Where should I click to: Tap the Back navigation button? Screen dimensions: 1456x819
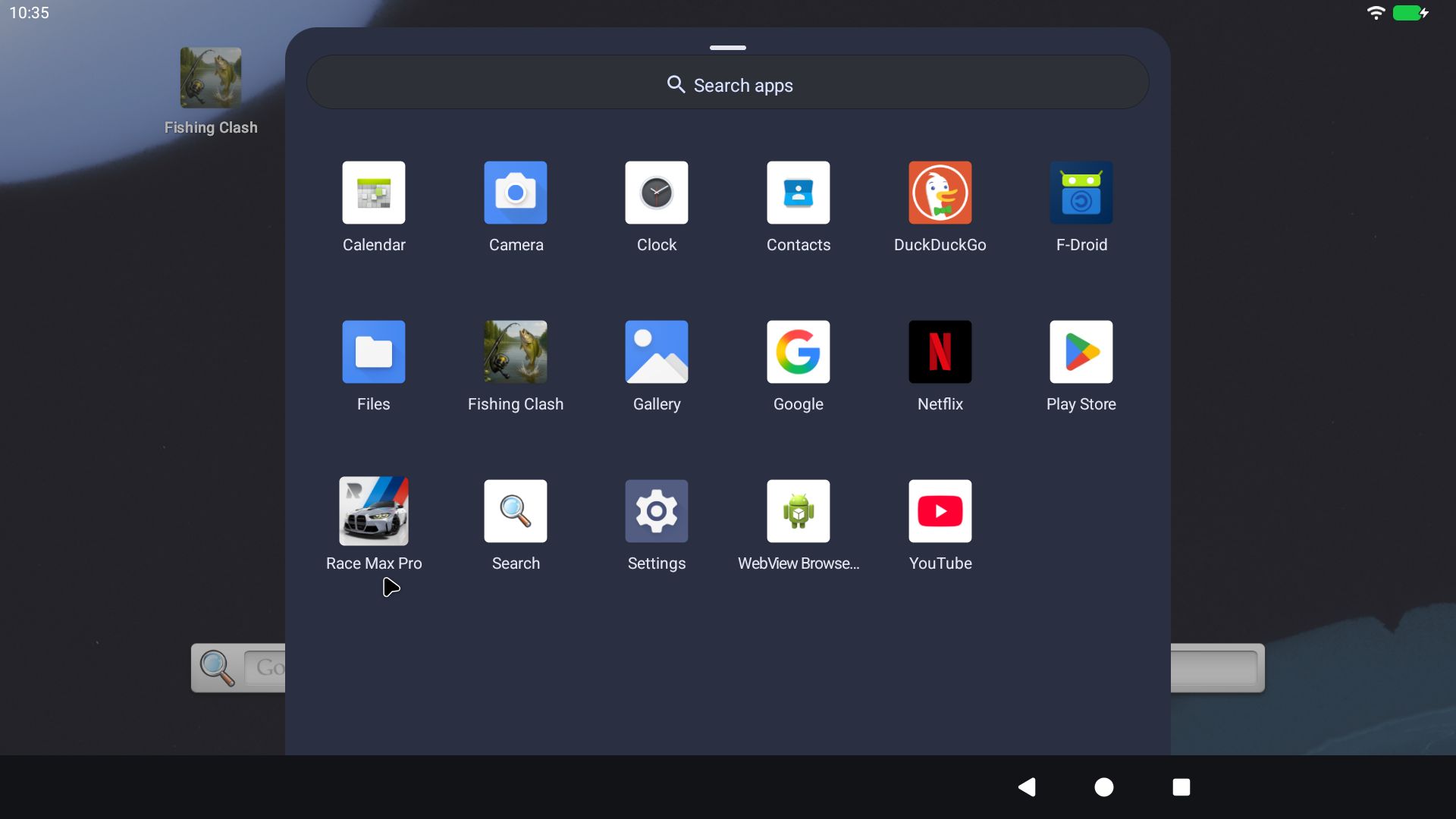click(x=1028, y=787)
